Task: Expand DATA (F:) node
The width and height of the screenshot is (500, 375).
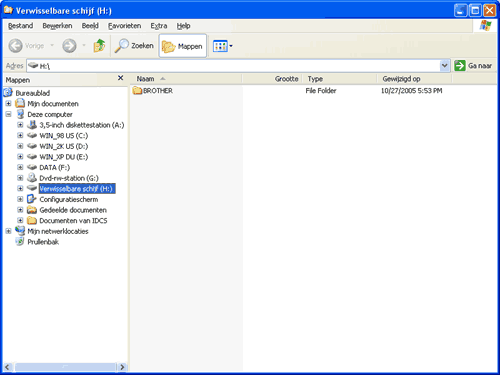Action: [20, 167]
